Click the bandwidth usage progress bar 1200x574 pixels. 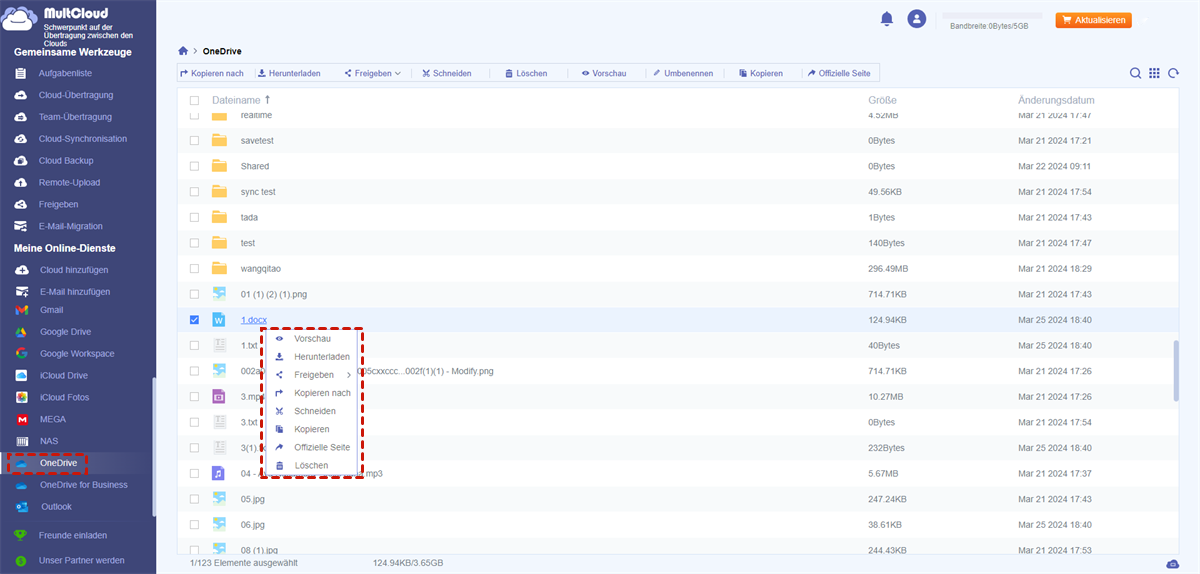click(x=992, y=16)
